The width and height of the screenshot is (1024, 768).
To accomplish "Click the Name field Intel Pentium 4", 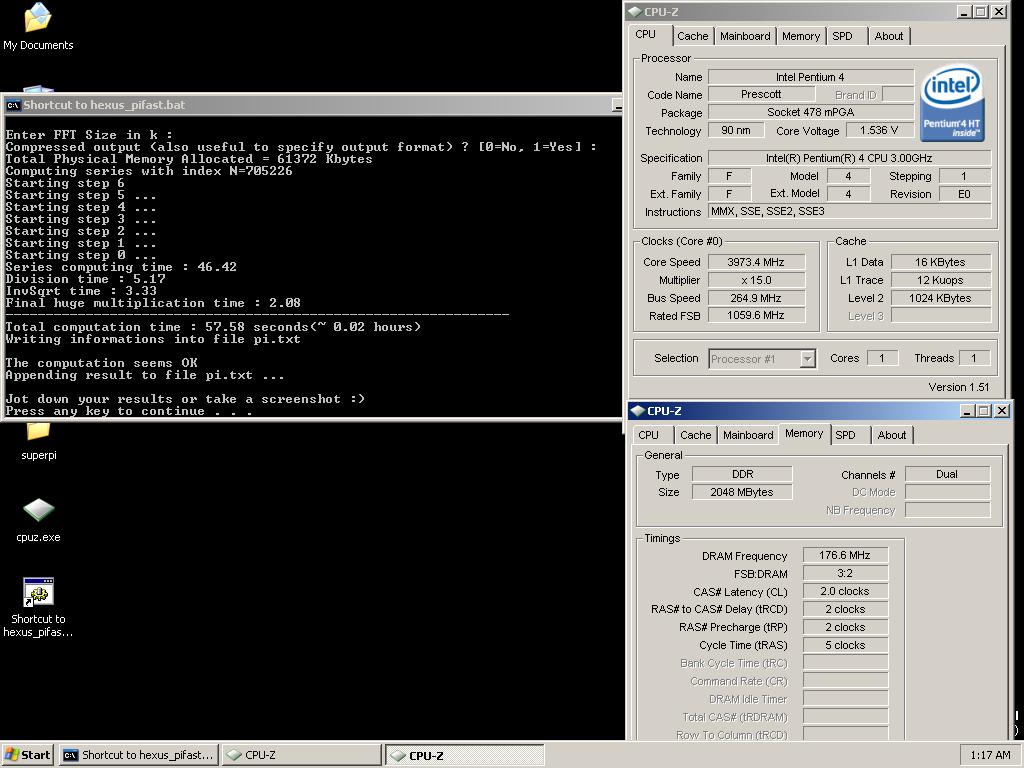I will point(810,77).
